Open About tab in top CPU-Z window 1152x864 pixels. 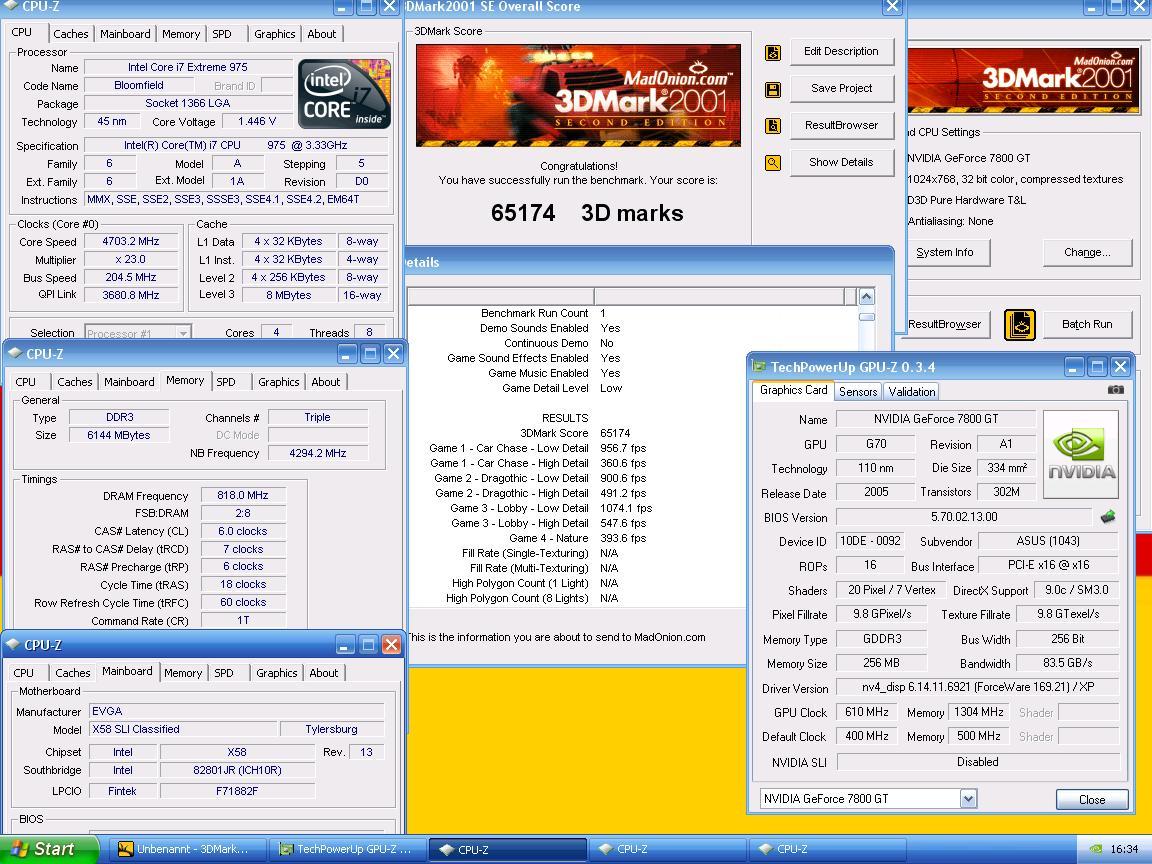click(x=322, y=34)
